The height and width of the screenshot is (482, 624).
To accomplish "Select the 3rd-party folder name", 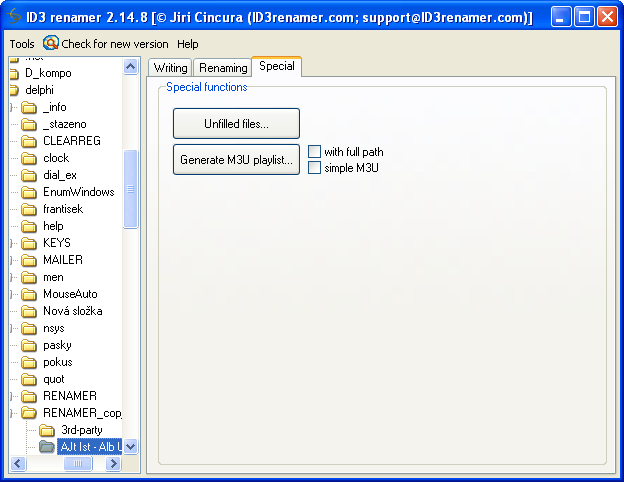I will (x=82, y=430).
